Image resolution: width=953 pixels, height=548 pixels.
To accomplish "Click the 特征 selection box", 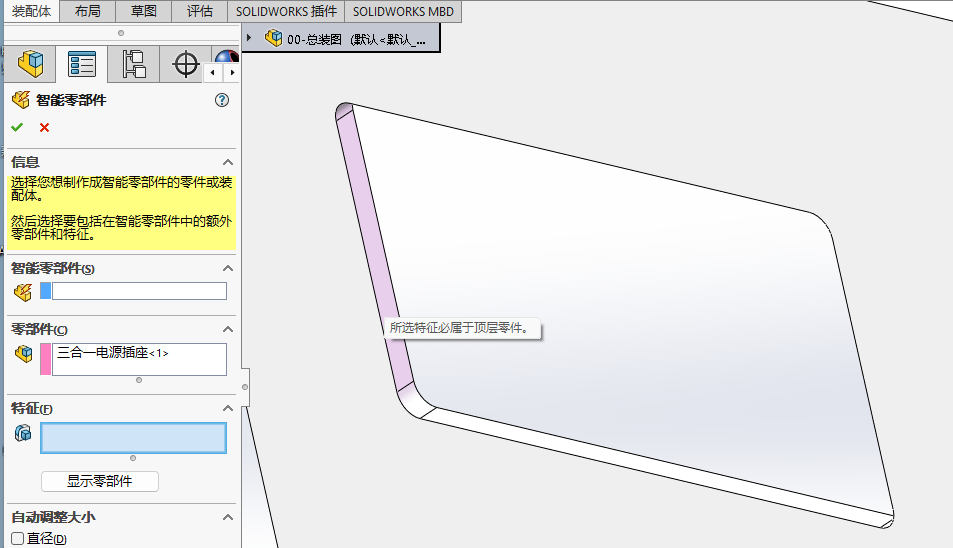I will coord(133,438).
